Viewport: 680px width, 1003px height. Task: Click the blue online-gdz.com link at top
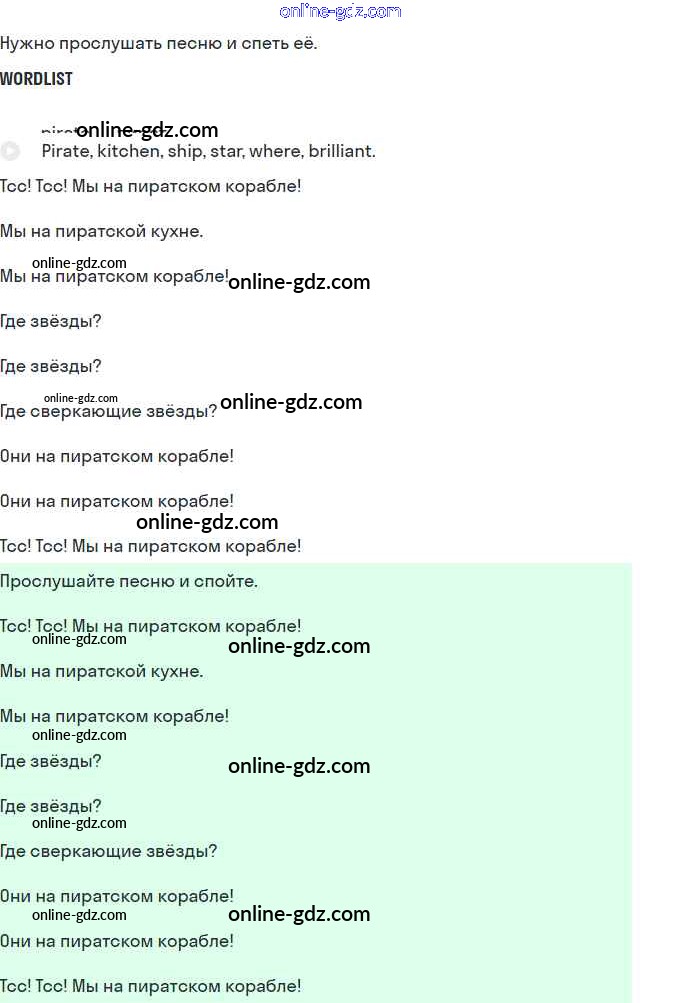340,11
